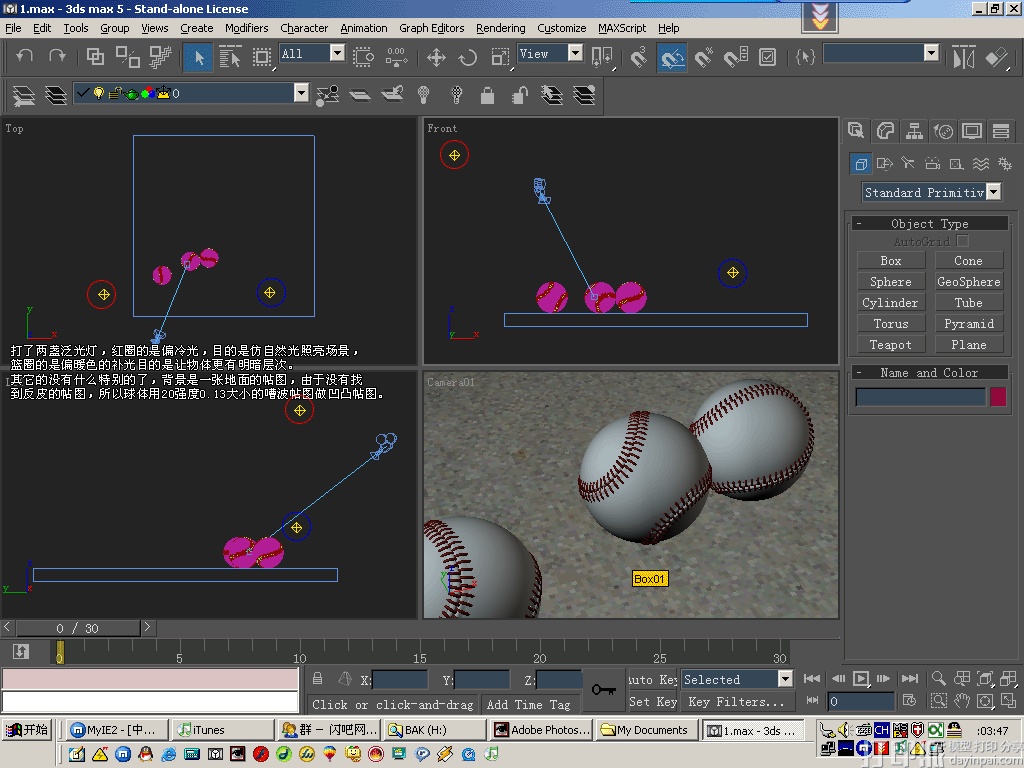Select the Select Object arrow tool
The image size is (1024, 768).
coord(198,57)
